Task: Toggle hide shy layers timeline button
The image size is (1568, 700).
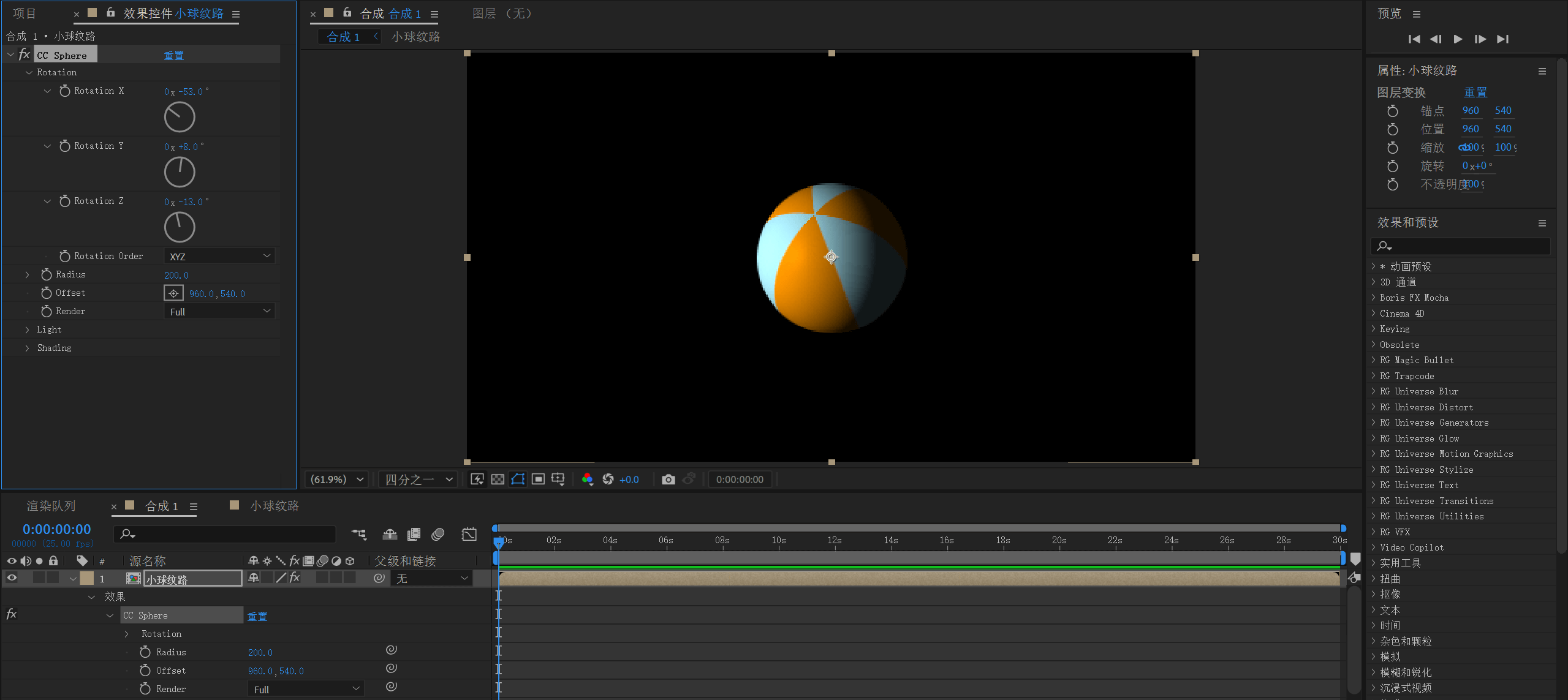Action: [x=390, y=535]
